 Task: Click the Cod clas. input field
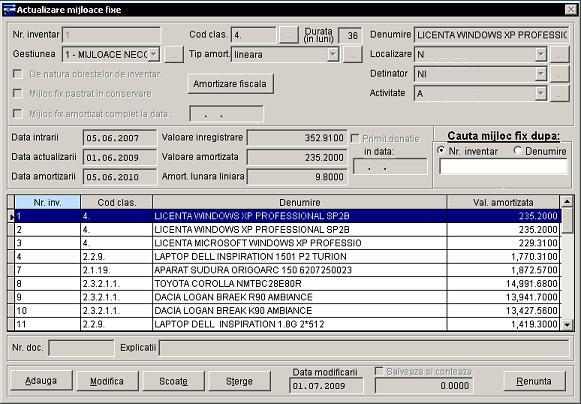tap(253, 35)
